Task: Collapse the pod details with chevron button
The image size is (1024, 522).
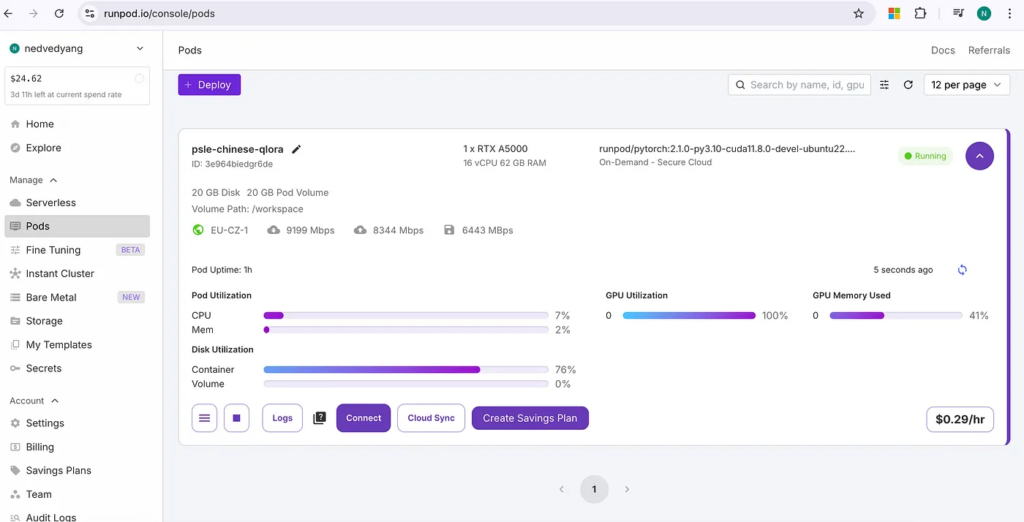Action: pos(980,156)
